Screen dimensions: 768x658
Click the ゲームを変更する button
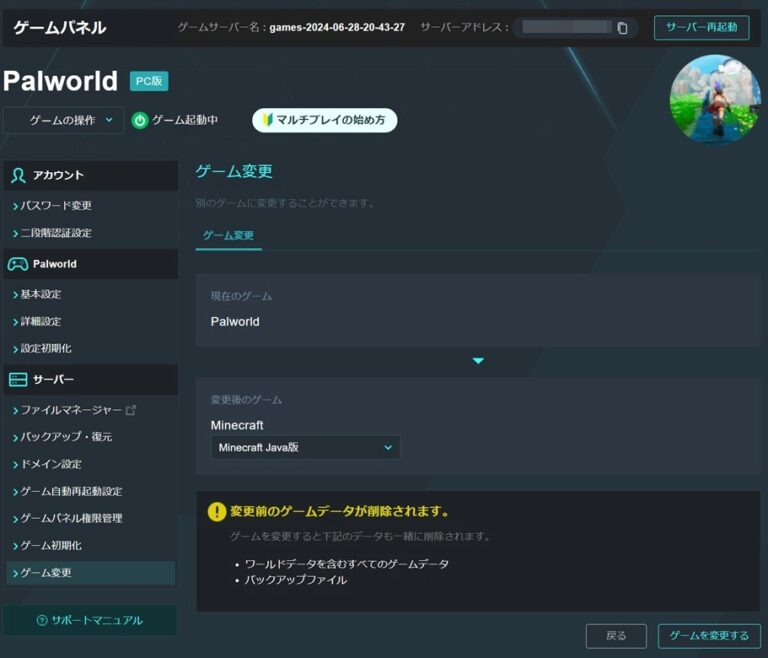pos(709,636)
